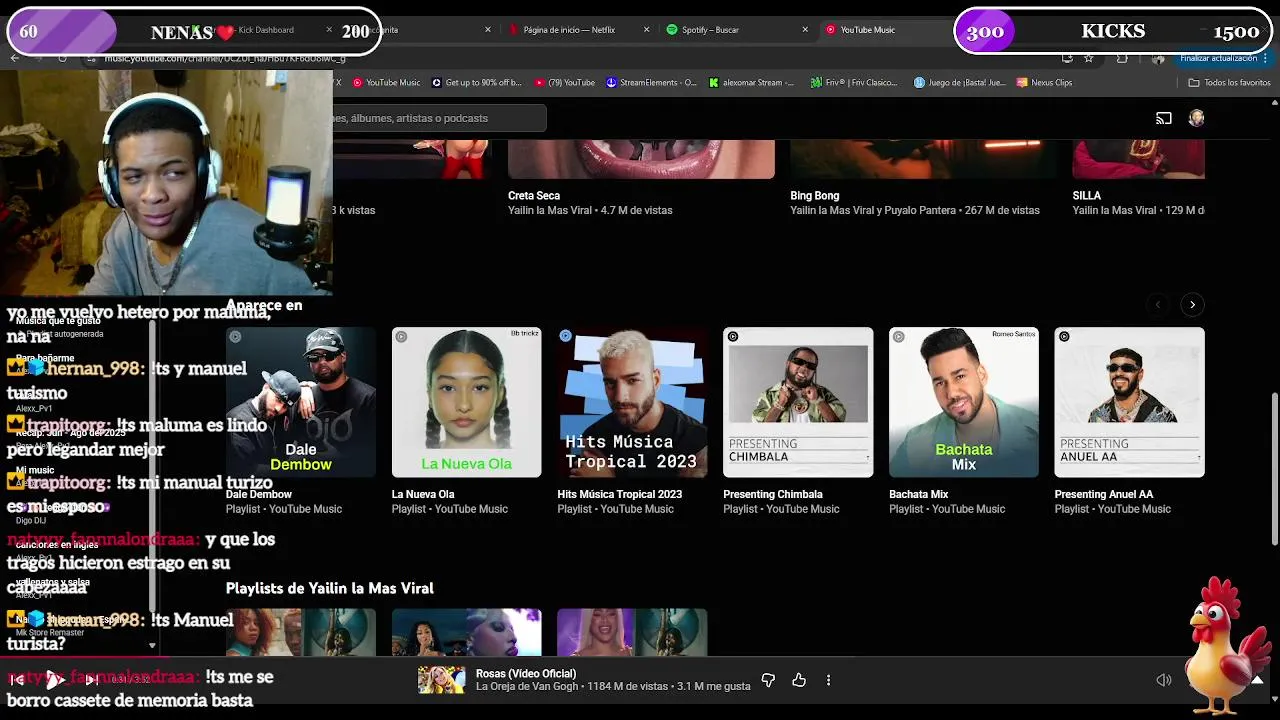
Task: Click Hits Música Tropical 2023 title text
Action: click(x=620, y=494)
